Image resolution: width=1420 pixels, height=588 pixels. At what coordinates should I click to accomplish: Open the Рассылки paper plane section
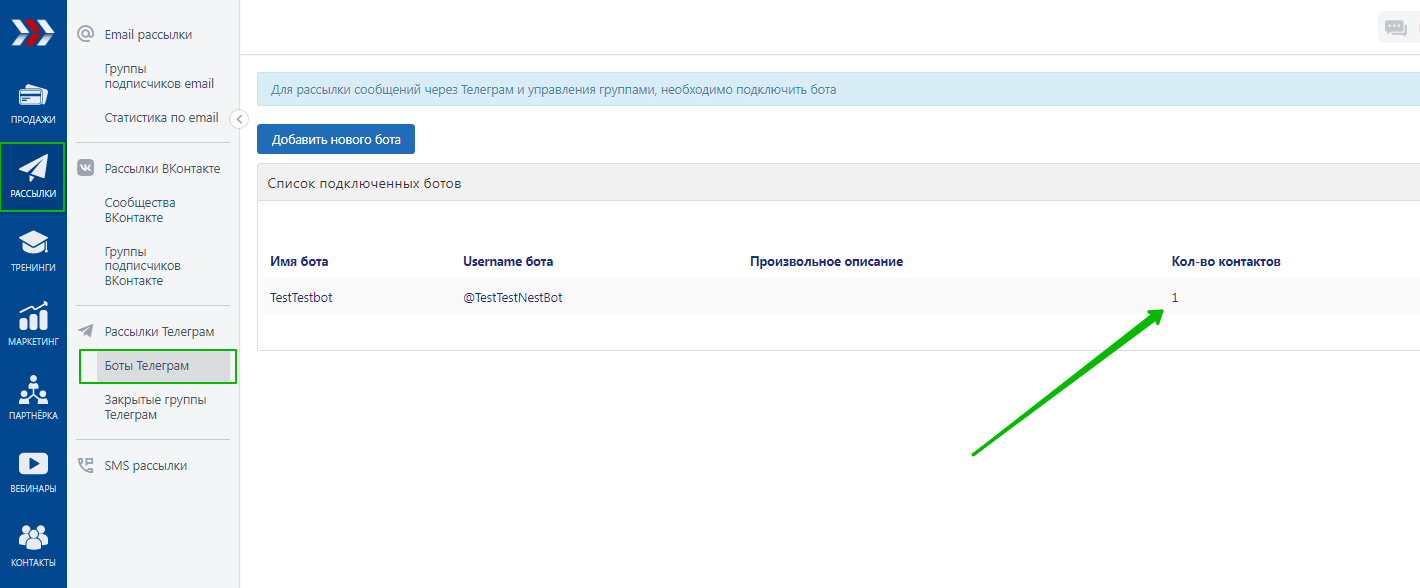pos(33,177)
